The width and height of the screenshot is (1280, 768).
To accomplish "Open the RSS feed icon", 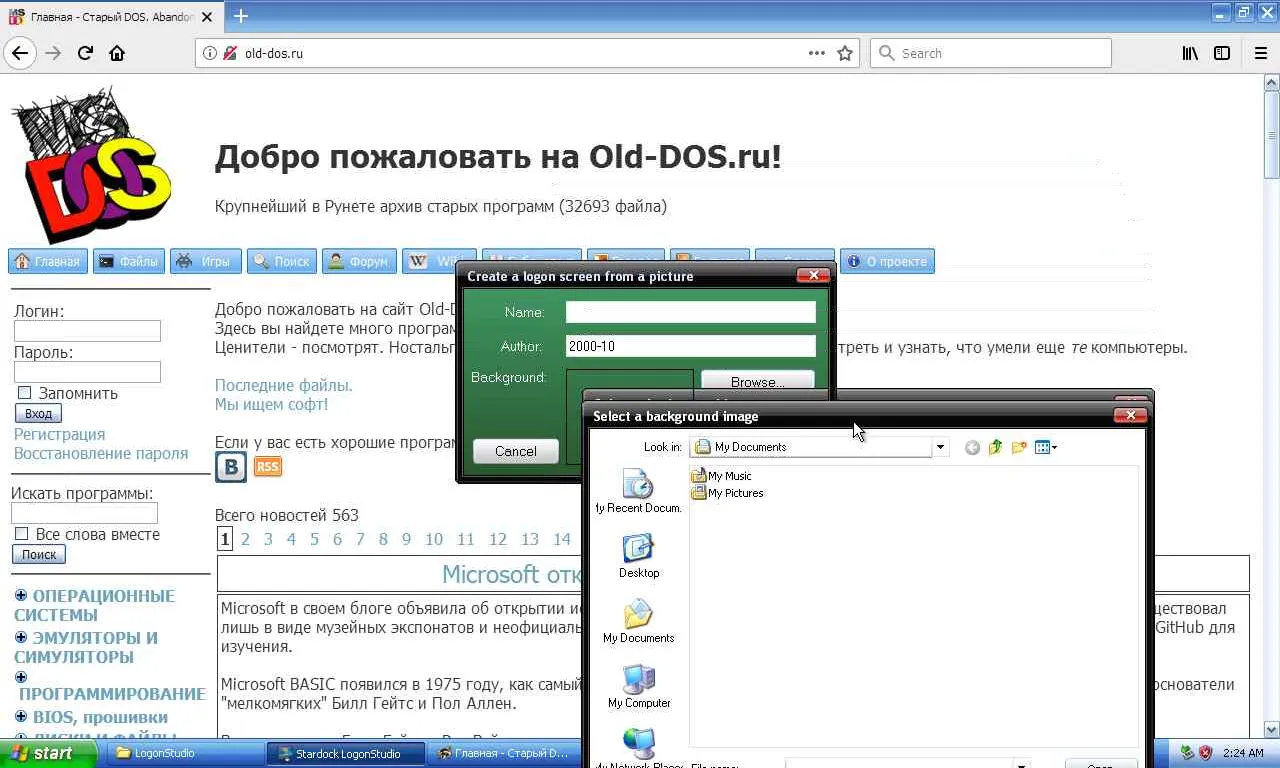I will click(268, 467).
